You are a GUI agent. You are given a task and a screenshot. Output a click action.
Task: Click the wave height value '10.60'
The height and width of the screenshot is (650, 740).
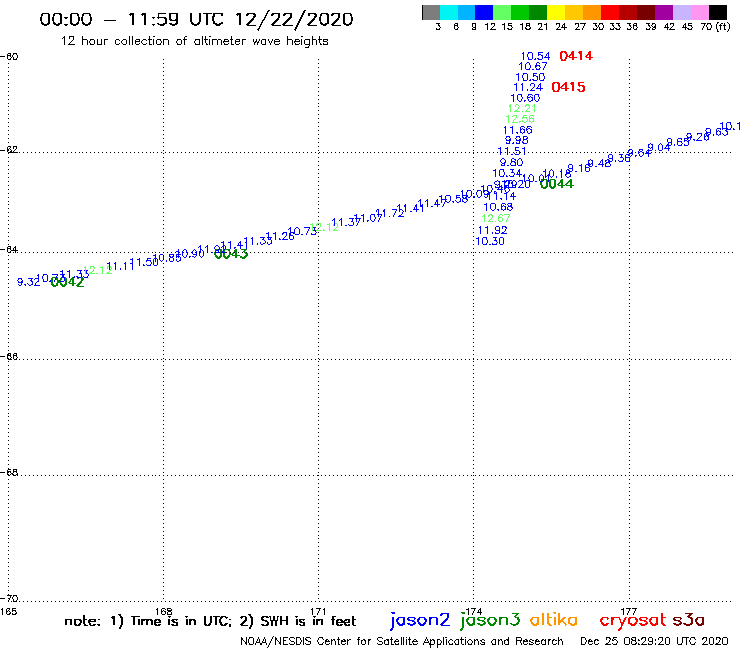pyautogui.click(x=525, y=98)
